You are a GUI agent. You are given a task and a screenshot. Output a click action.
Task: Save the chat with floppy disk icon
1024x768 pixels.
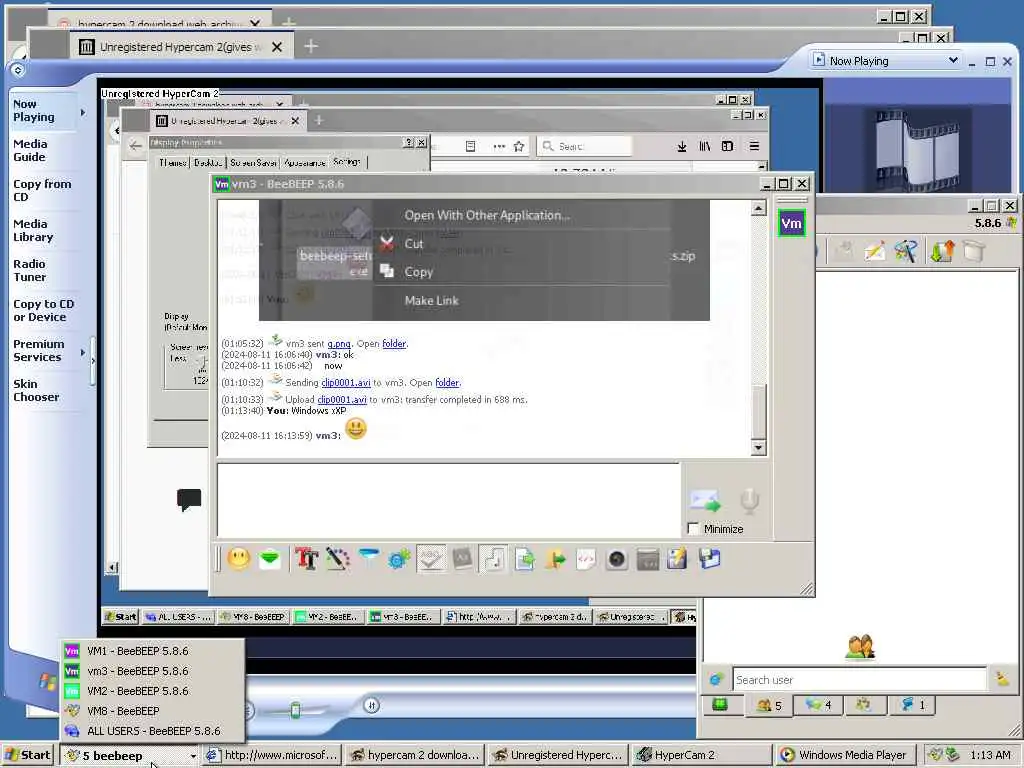(709, 559)
